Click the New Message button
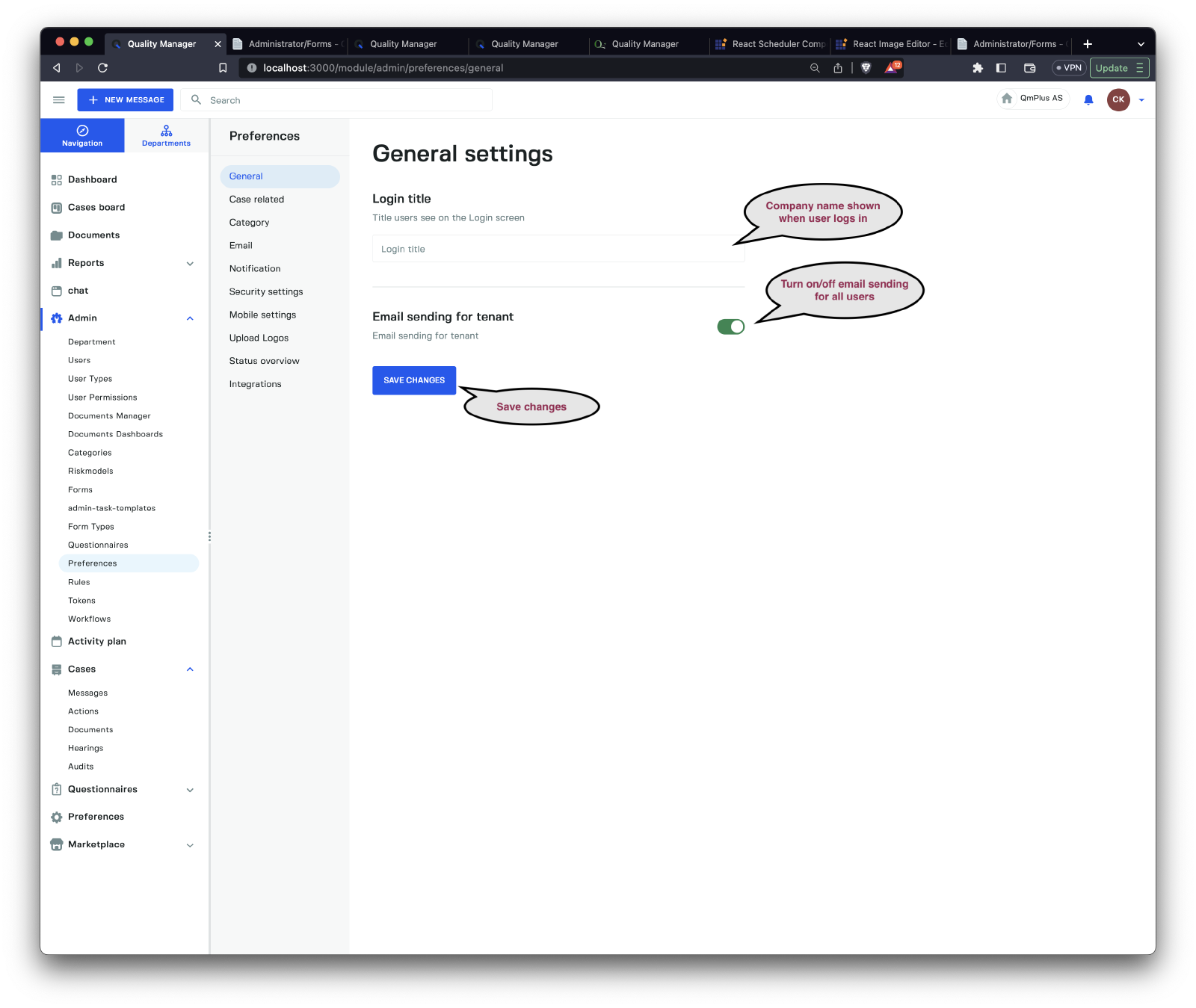 point(126,99)
